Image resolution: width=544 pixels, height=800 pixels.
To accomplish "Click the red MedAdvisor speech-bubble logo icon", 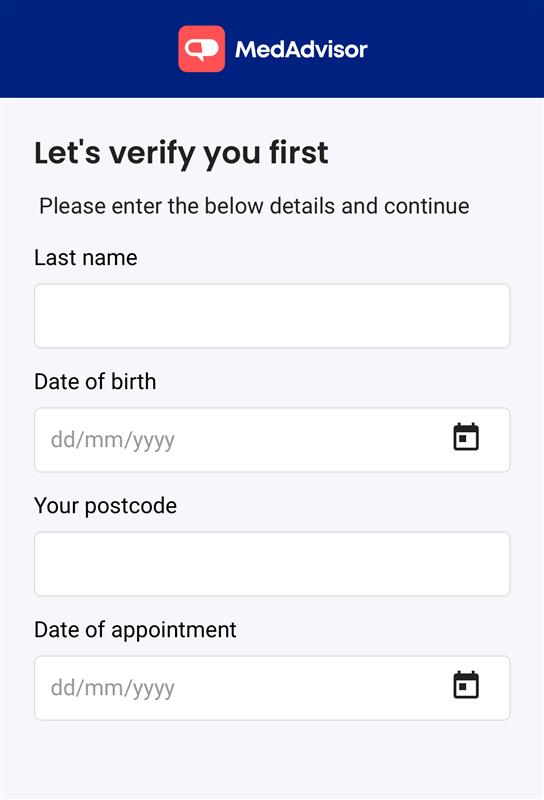I will click(202, 49).
